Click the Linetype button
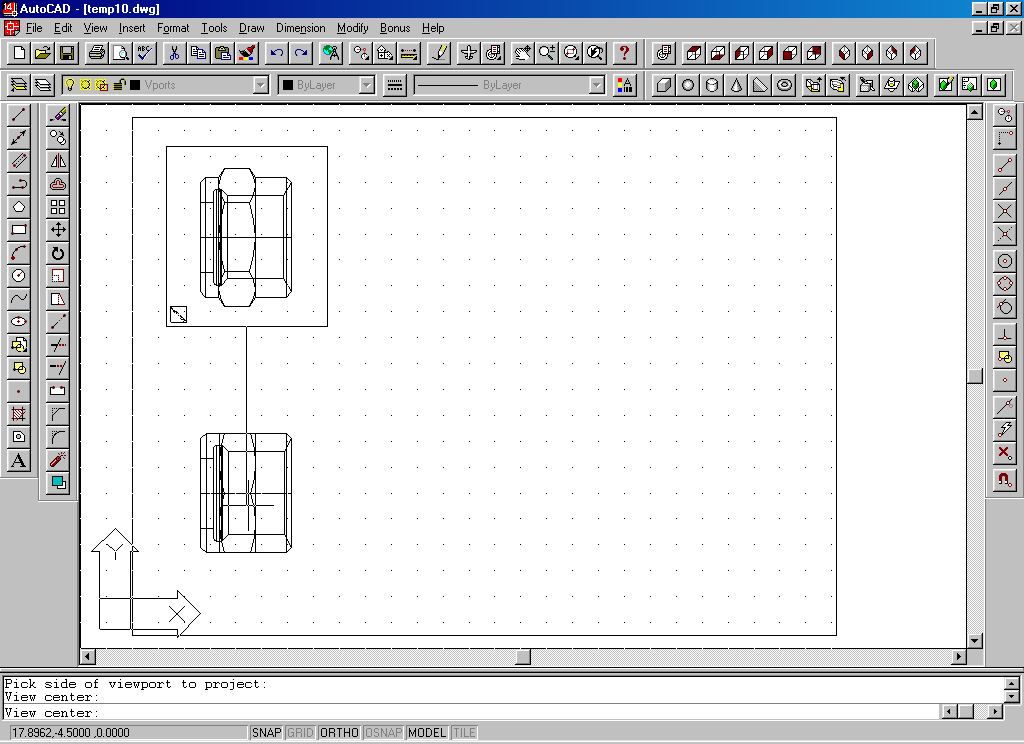 394,85
